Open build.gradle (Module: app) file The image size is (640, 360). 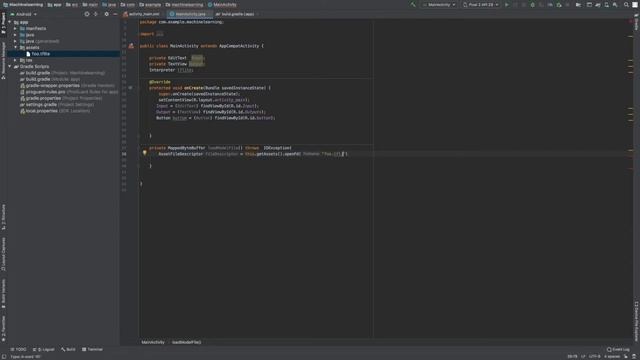(x=50, y=79)
